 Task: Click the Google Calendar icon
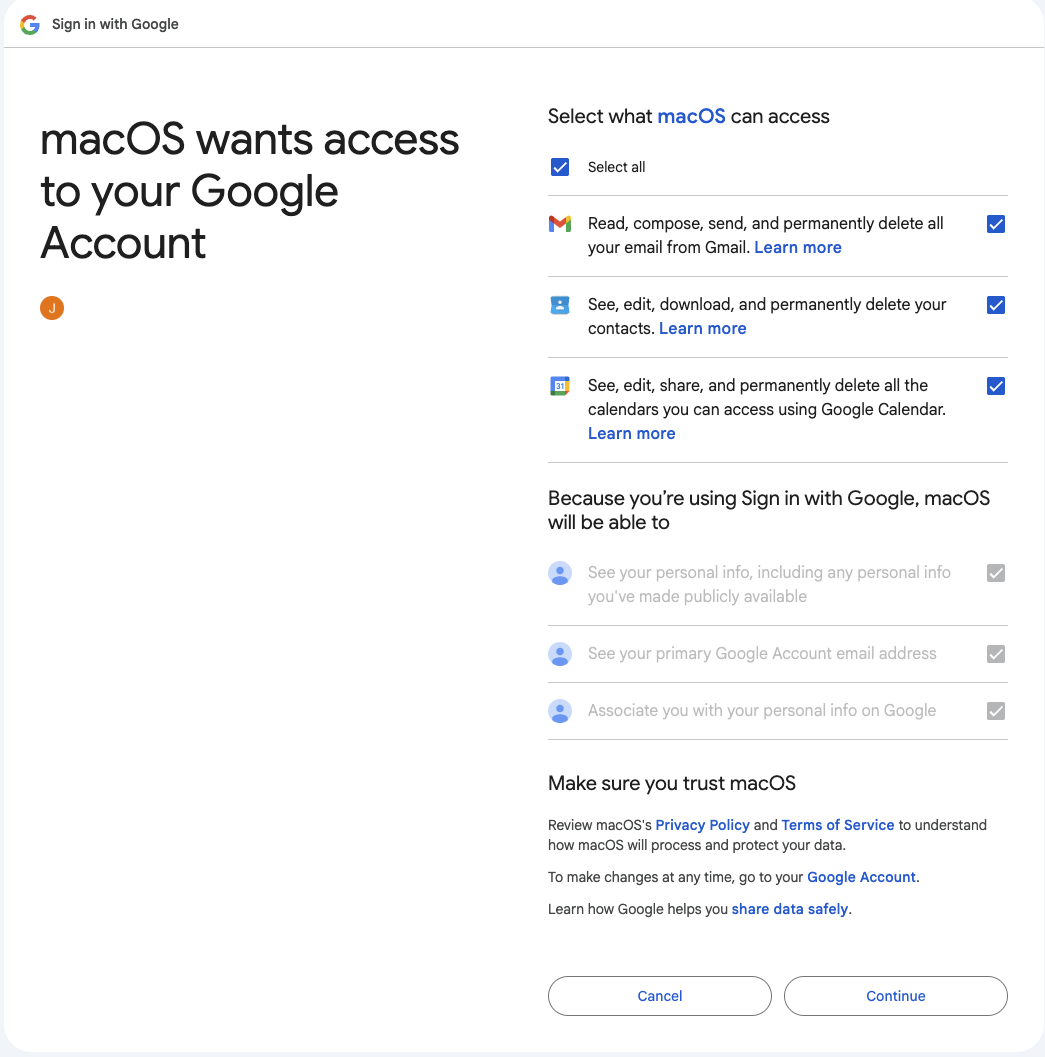click(x=560, y=385)
